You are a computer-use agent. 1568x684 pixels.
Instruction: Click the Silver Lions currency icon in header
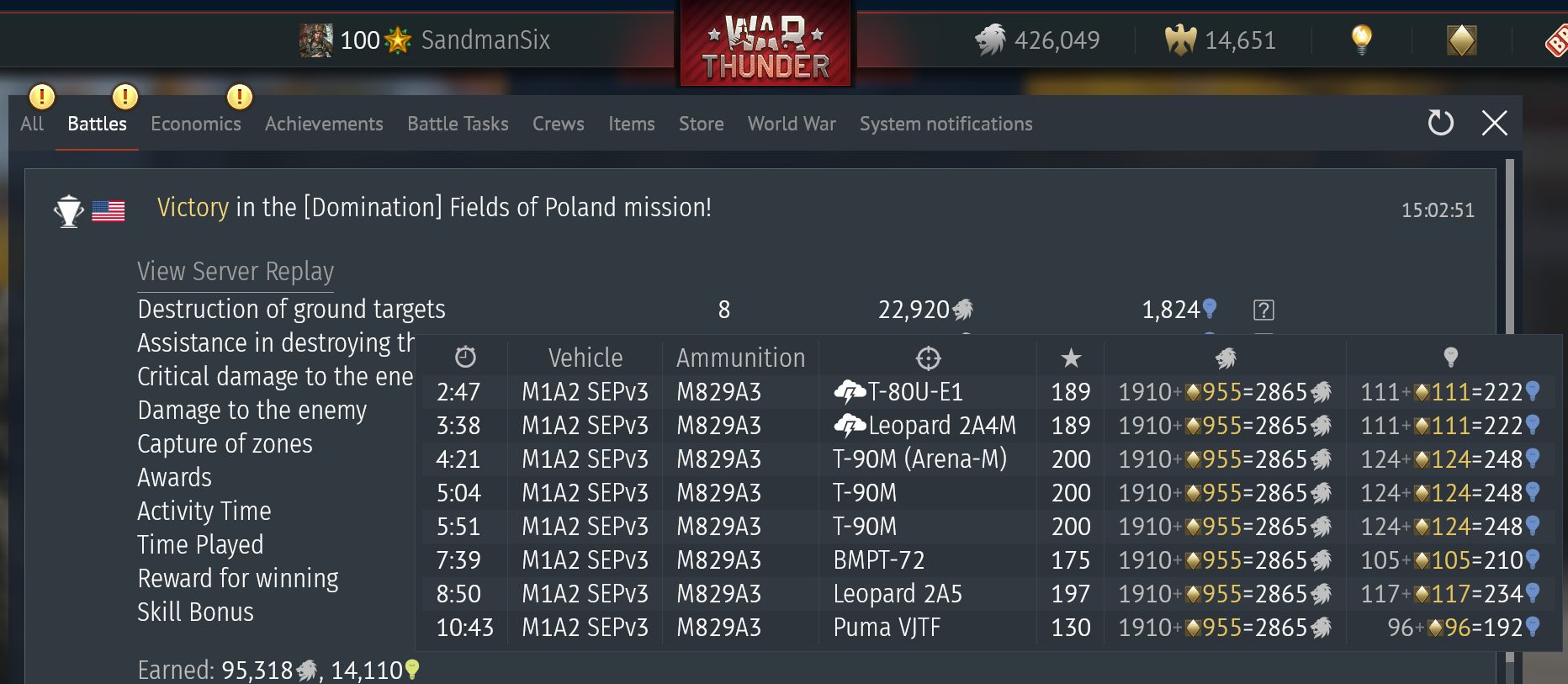click(991, 40)
